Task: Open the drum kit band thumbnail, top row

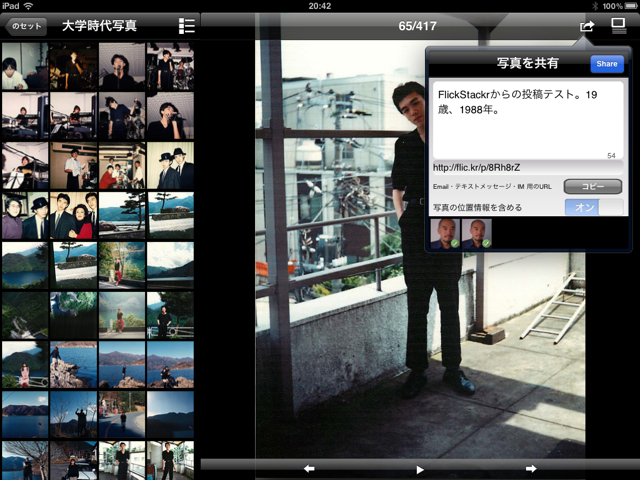Action: 169,66
